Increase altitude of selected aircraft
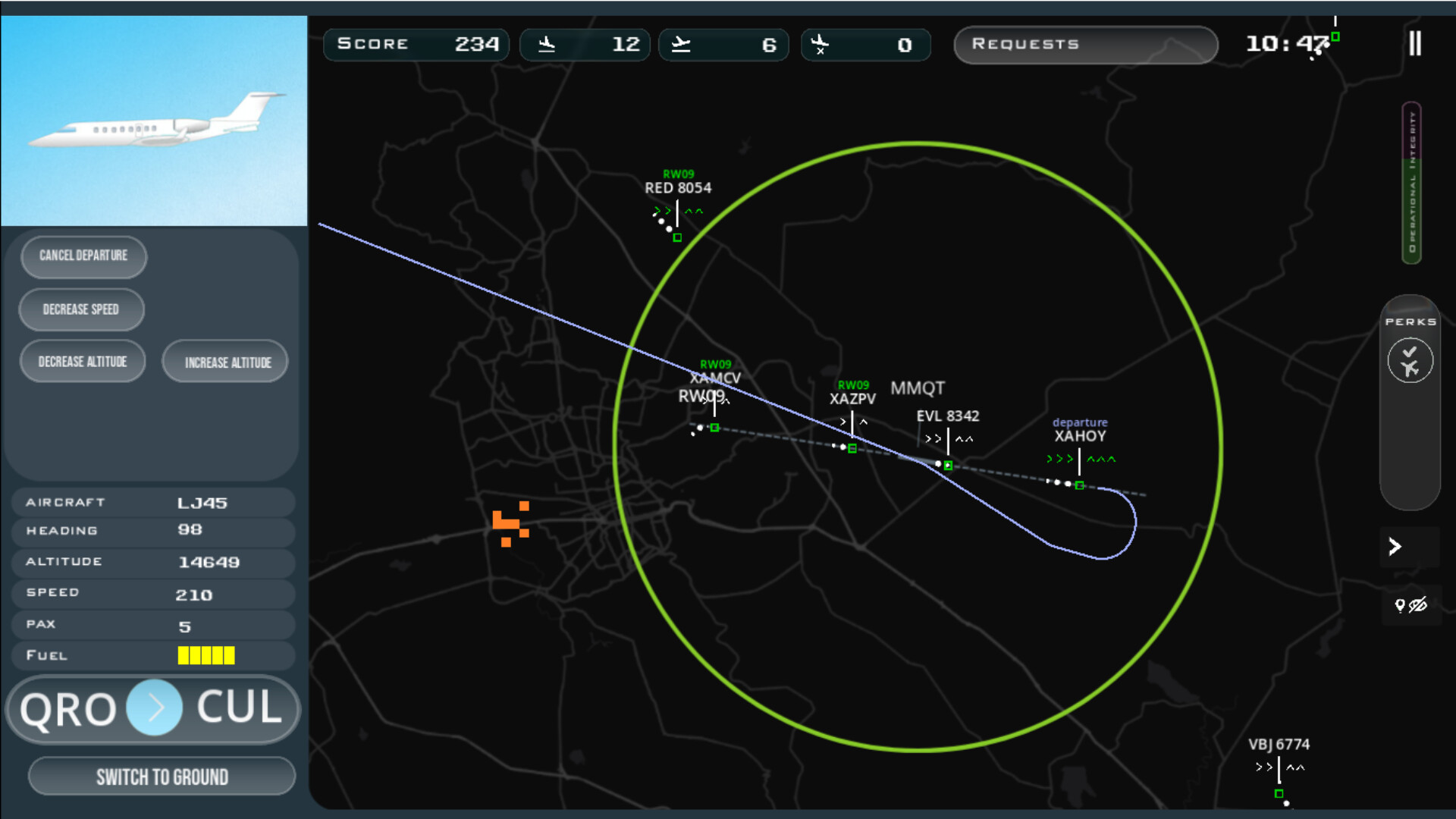 226,362
